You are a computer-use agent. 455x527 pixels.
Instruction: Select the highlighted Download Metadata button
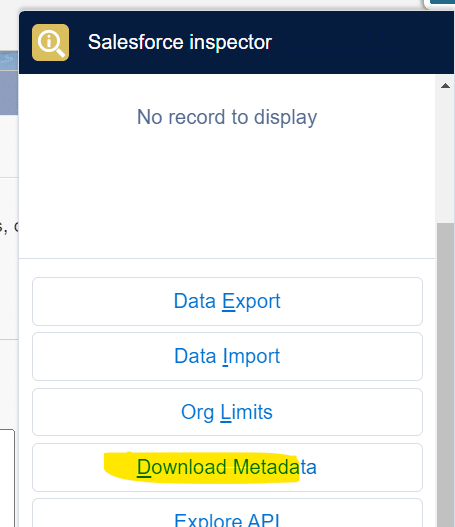pos(227,468)
